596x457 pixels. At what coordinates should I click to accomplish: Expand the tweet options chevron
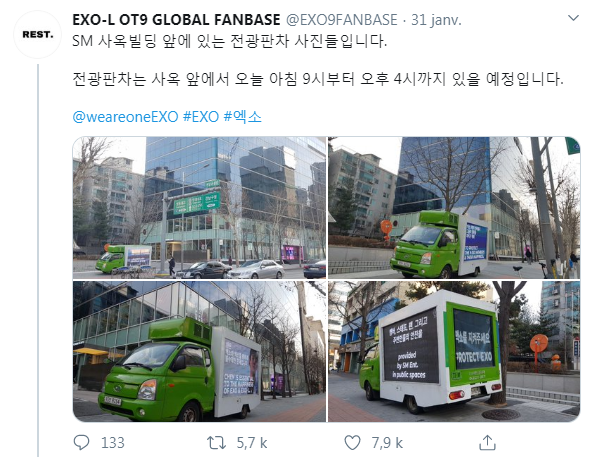[x=573, y=18]
